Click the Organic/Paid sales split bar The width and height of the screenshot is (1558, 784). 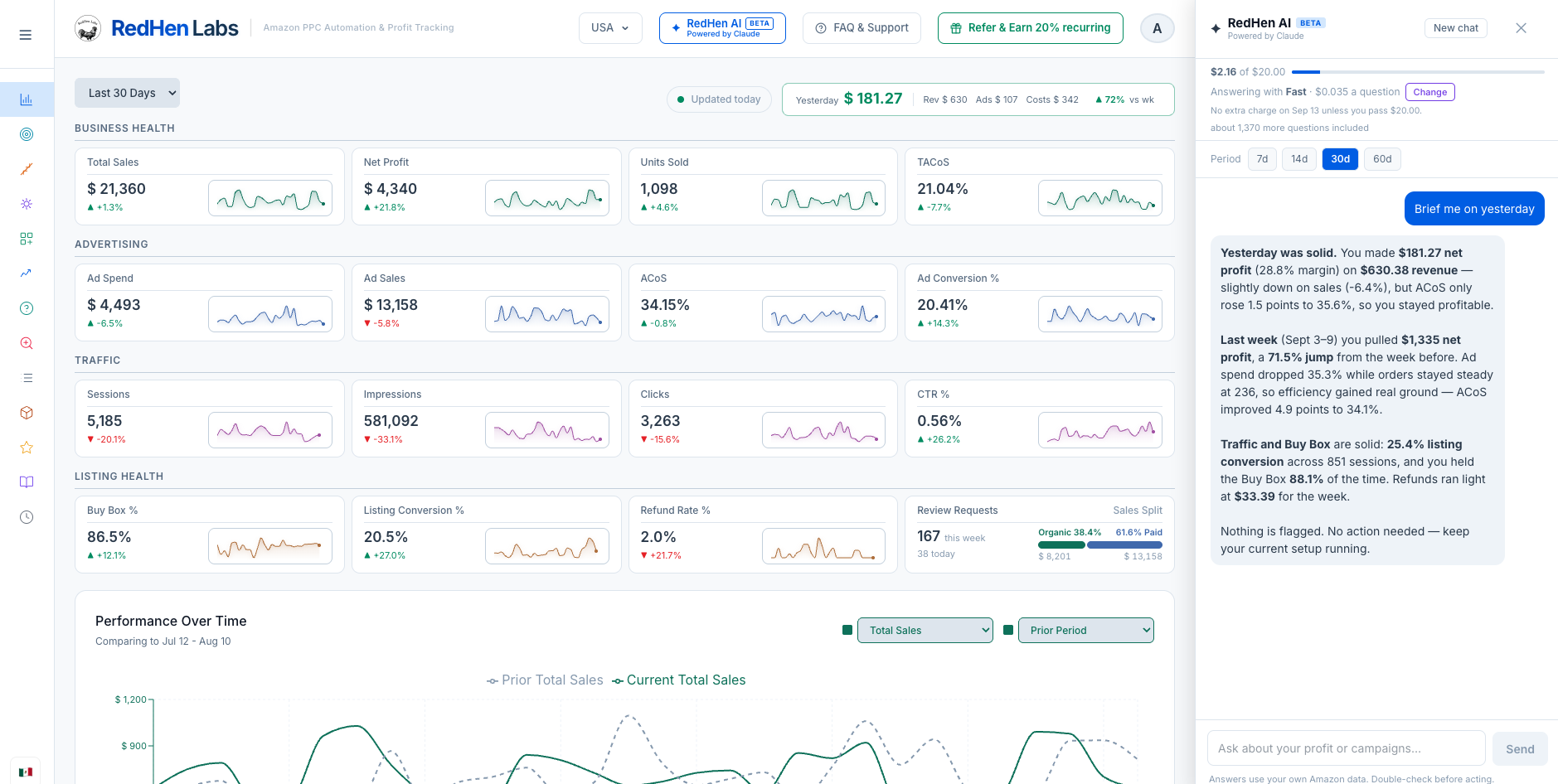1100,544
